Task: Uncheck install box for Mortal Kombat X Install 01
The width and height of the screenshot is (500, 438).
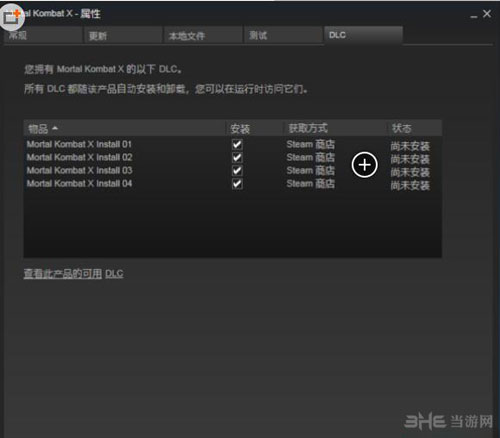Action: 237,145
